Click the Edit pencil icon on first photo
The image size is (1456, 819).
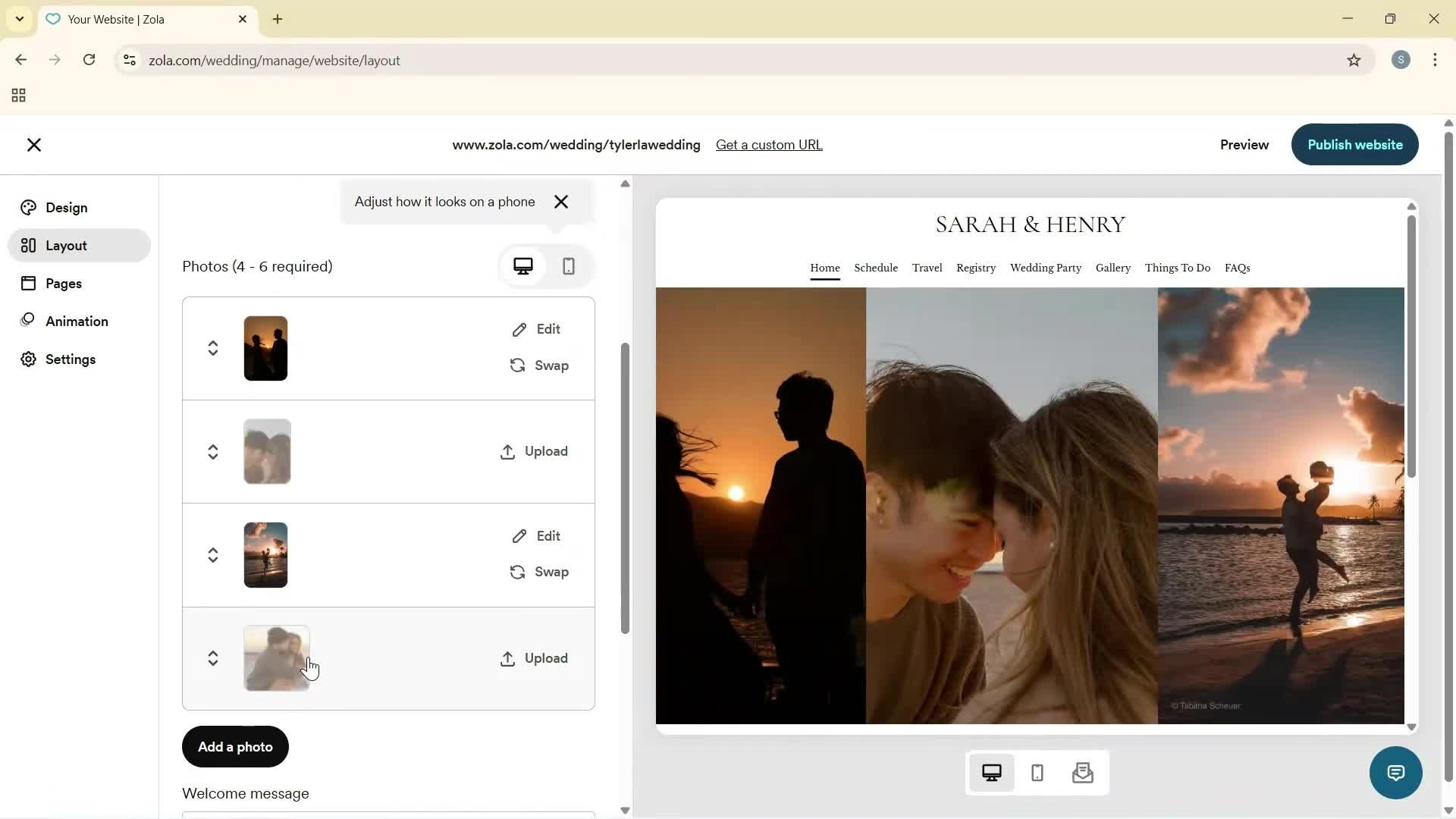point(520,328)
